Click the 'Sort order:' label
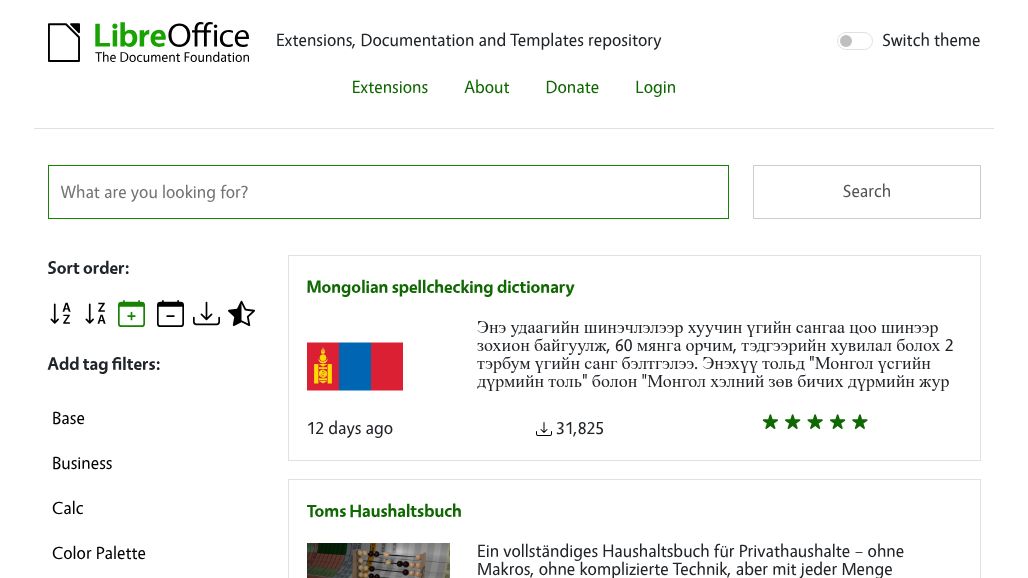Image resolution: width=1028 pixels, height=578 pixels. 89,268
